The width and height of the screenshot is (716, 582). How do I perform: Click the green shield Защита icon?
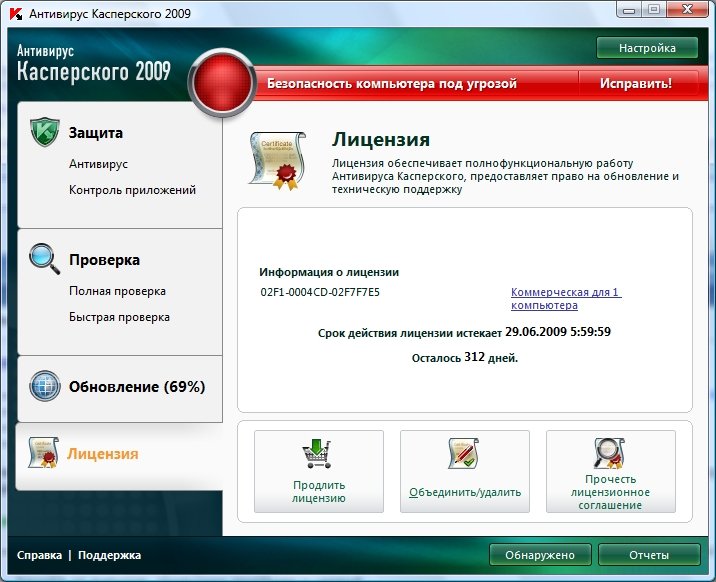tap(45, 132)
